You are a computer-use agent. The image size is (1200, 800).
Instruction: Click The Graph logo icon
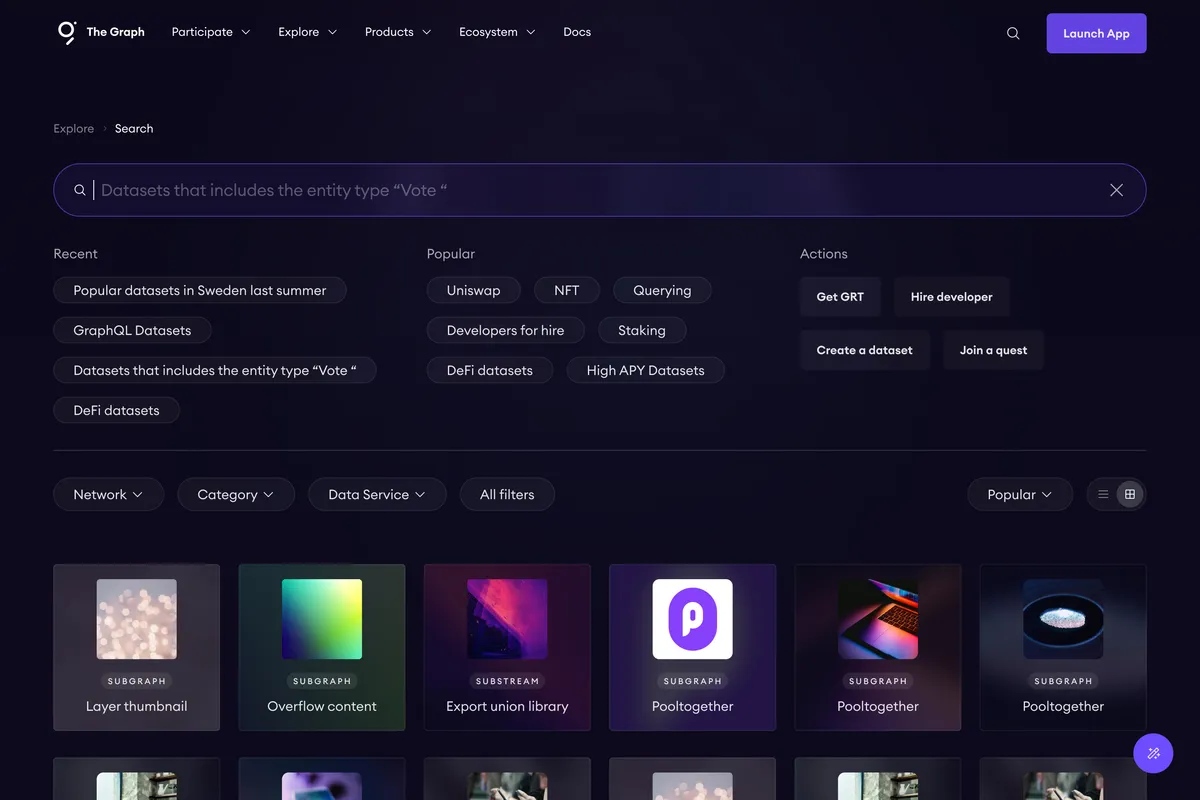pos(67,32)
